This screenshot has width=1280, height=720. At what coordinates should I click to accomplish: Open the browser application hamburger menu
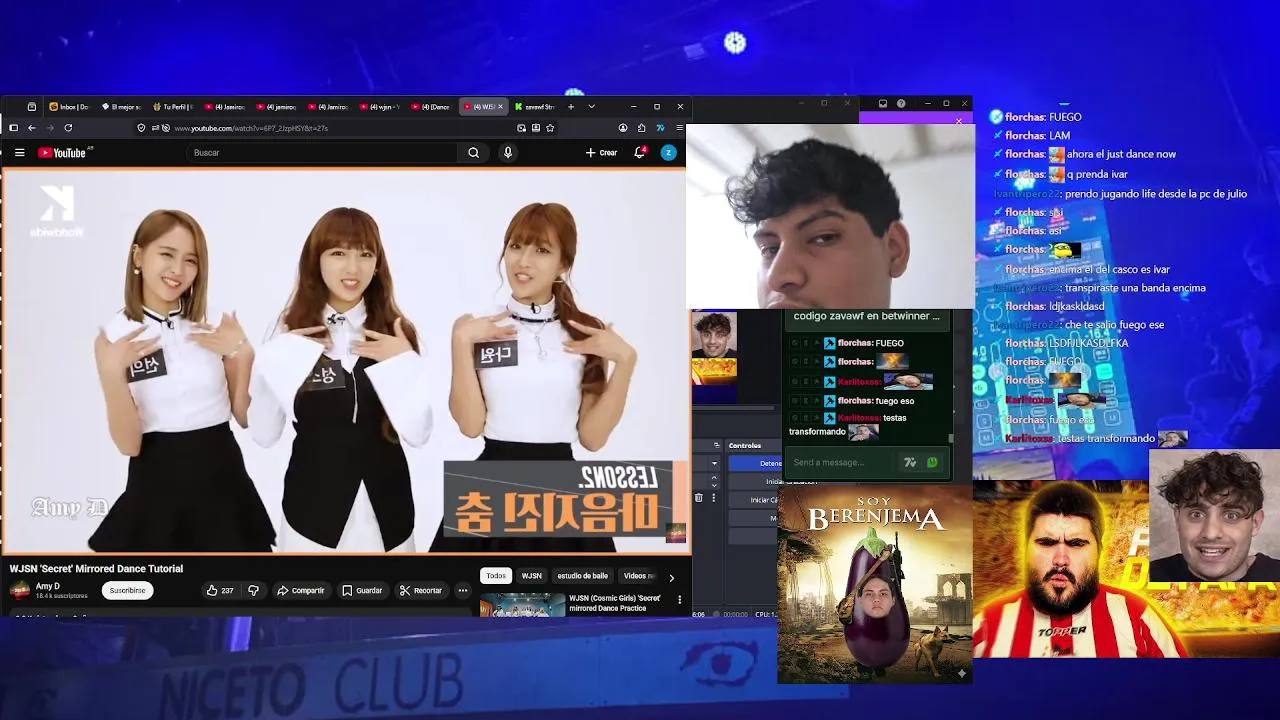click(x=679, y=128)
